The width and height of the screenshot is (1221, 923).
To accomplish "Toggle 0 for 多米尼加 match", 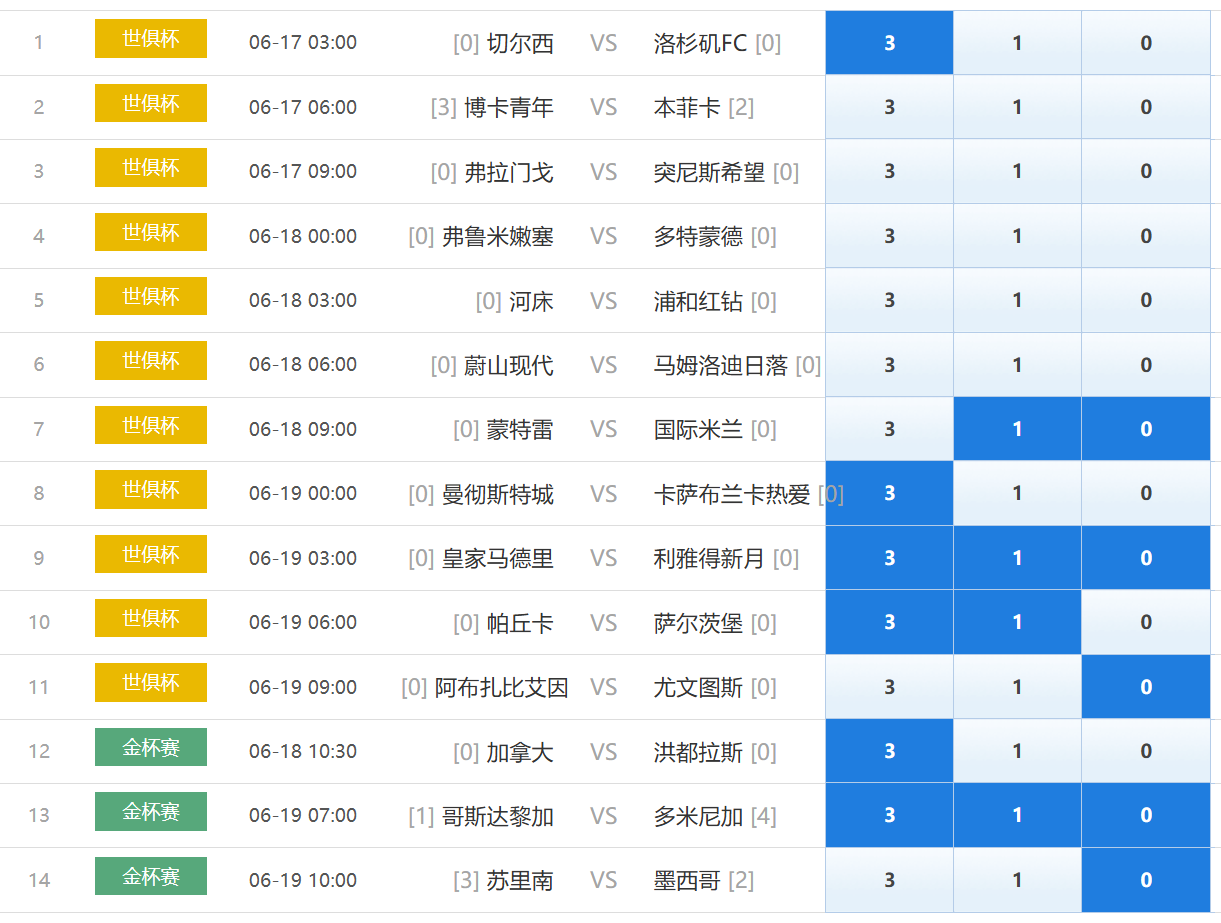I will click(x=1146, y=816).
